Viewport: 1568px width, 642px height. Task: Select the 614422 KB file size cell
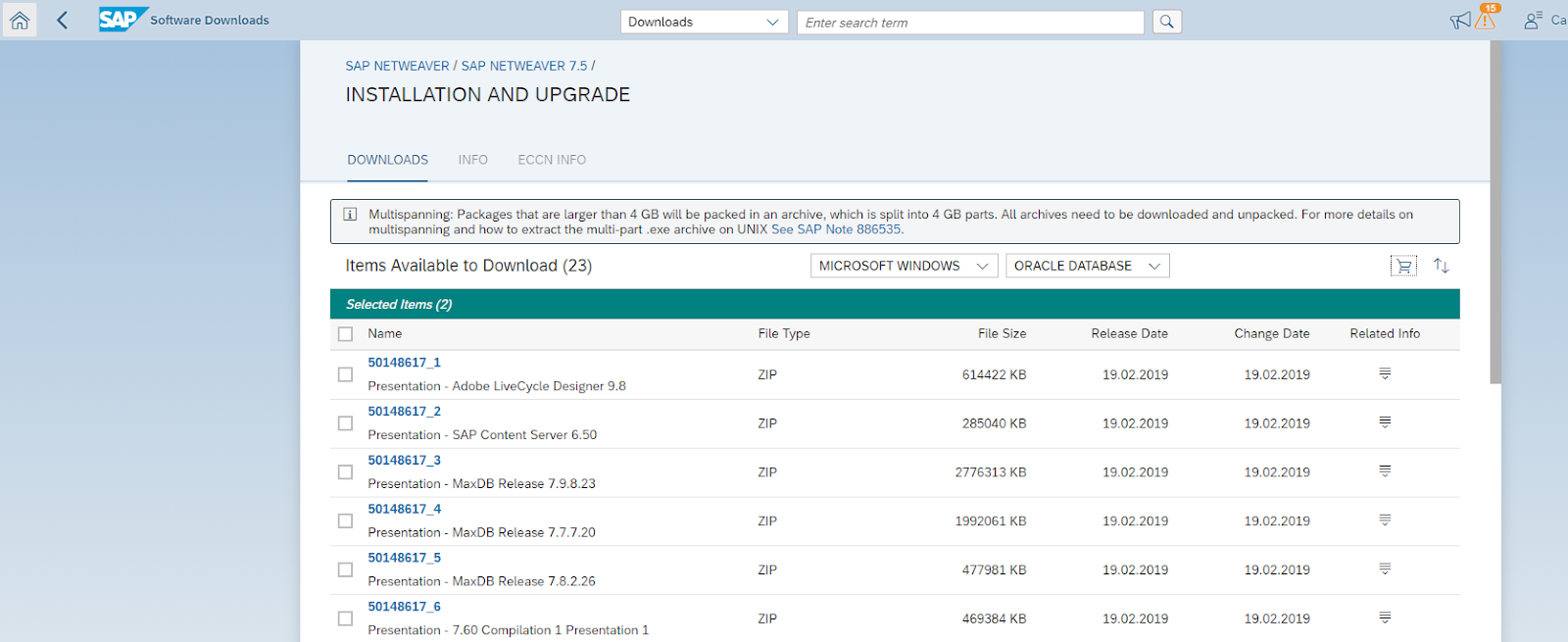tap(994, 374)
